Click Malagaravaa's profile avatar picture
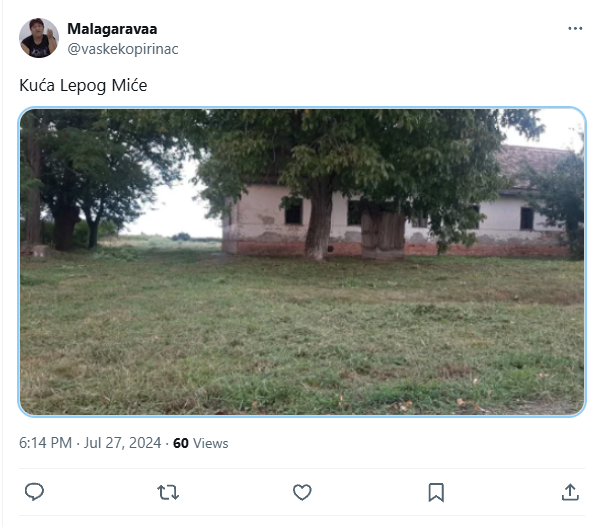 [39, 38]
